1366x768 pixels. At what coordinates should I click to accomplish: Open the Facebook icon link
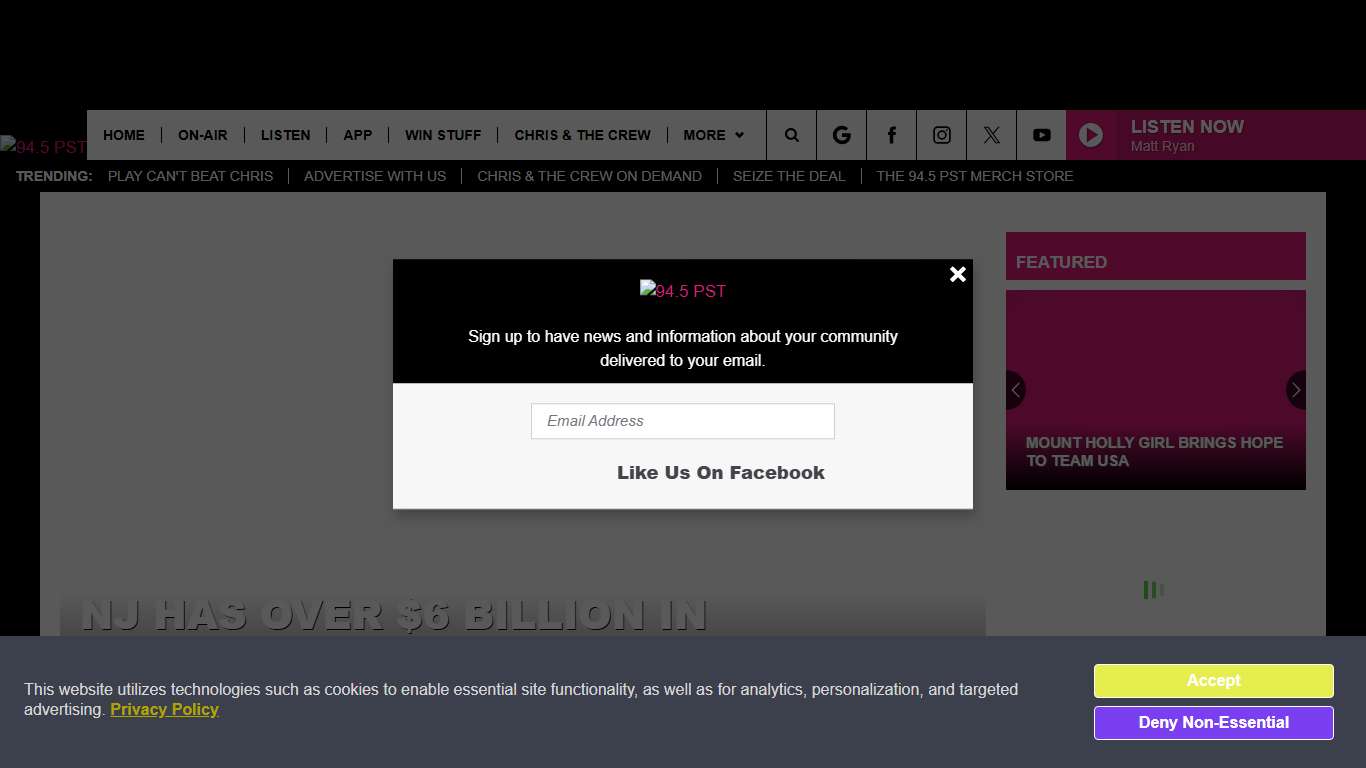[891, 135]
